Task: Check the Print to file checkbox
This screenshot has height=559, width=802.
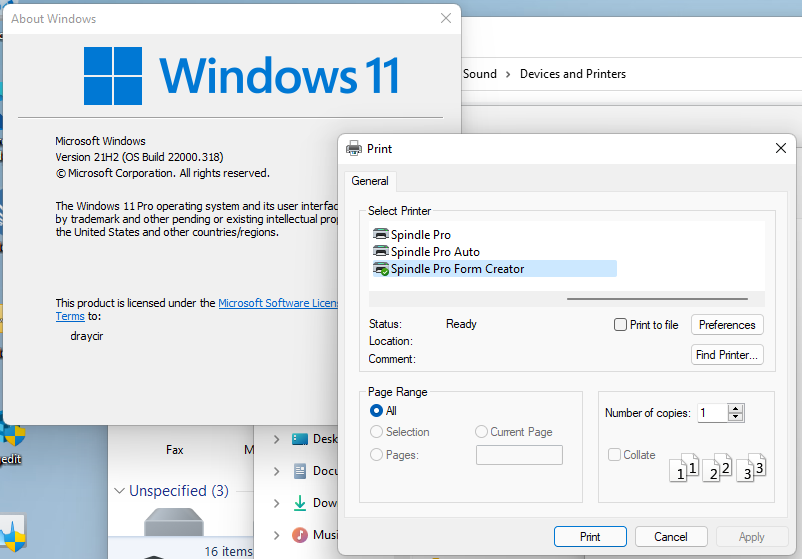Action: (620, 325)
